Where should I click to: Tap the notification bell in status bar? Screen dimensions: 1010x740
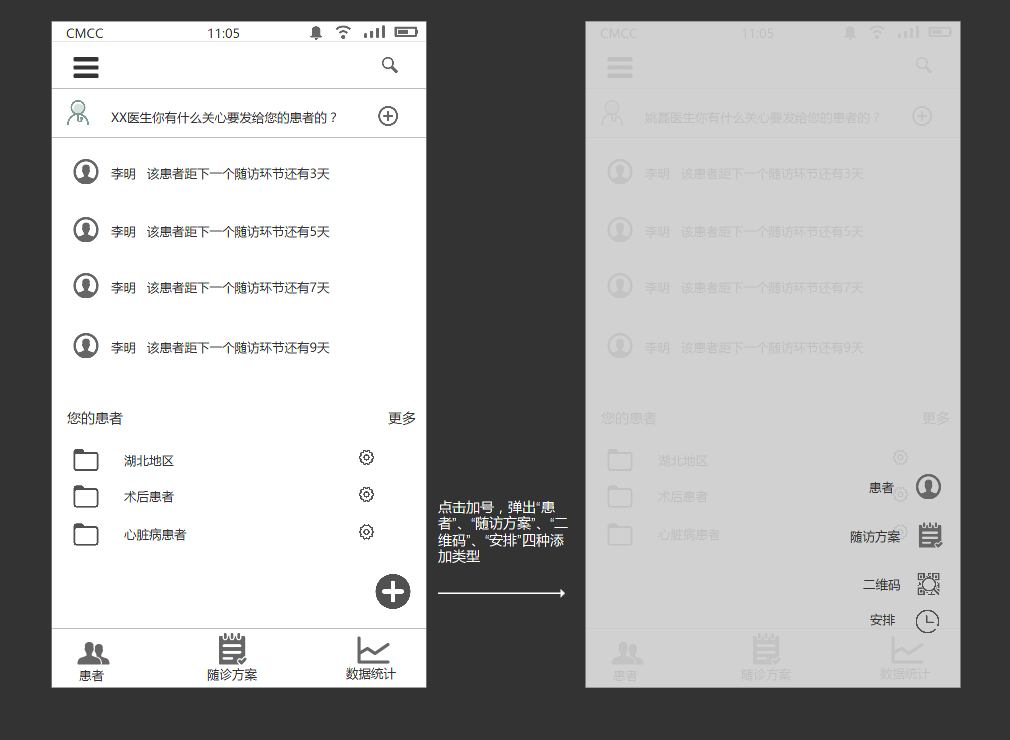[x=316, y=32]
